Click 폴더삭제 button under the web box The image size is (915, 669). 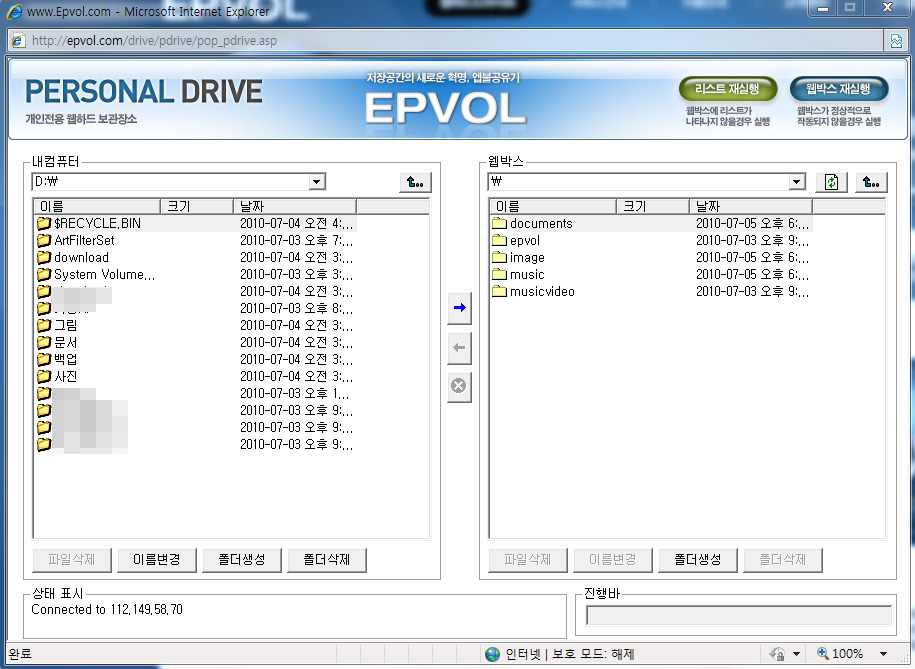pyautogui.click(x=783, y=560)
